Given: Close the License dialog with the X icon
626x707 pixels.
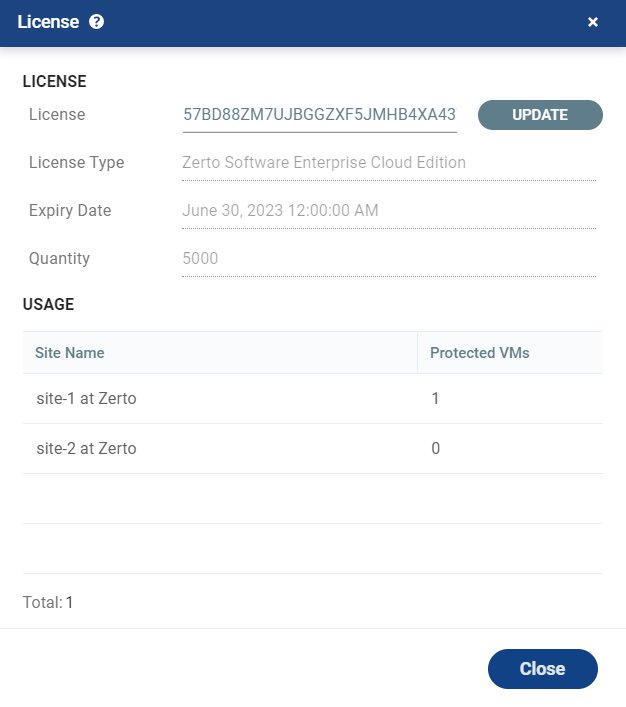Looking at the screenshot, I should [593, 22].
